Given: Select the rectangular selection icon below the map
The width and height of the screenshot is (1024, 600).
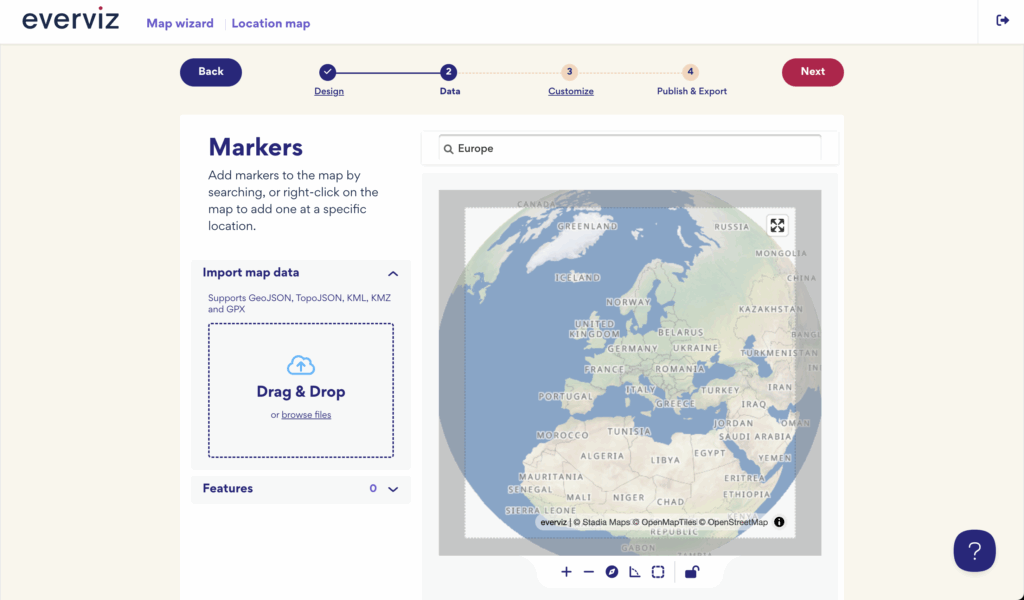Looking at the screenshot, I should (657, 572).
